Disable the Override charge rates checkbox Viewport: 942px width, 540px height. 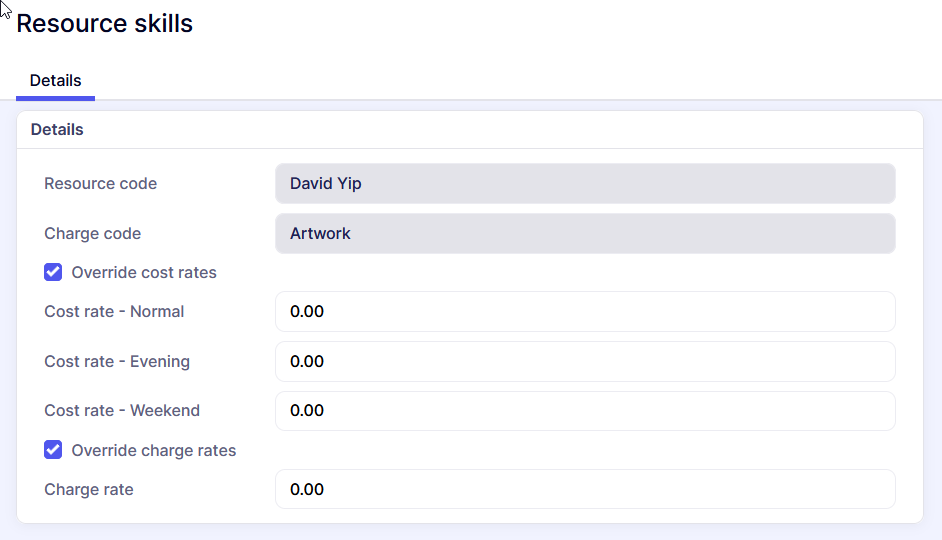tap(53, 450)
